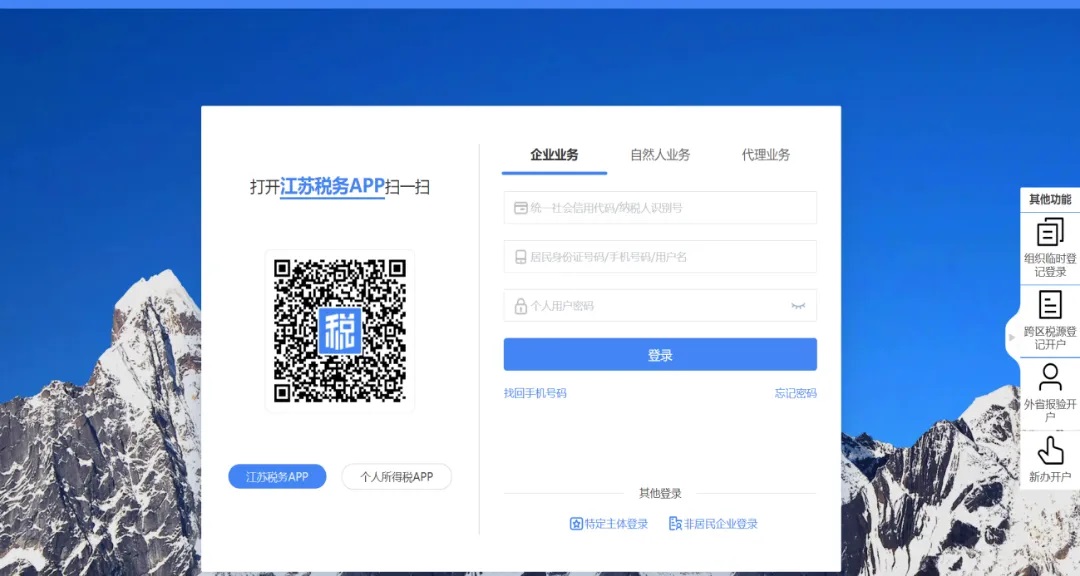This screenshot has width=1080, height=576.
Task: Switch to 个人所得税APP QR code
Action: point(396,477)
